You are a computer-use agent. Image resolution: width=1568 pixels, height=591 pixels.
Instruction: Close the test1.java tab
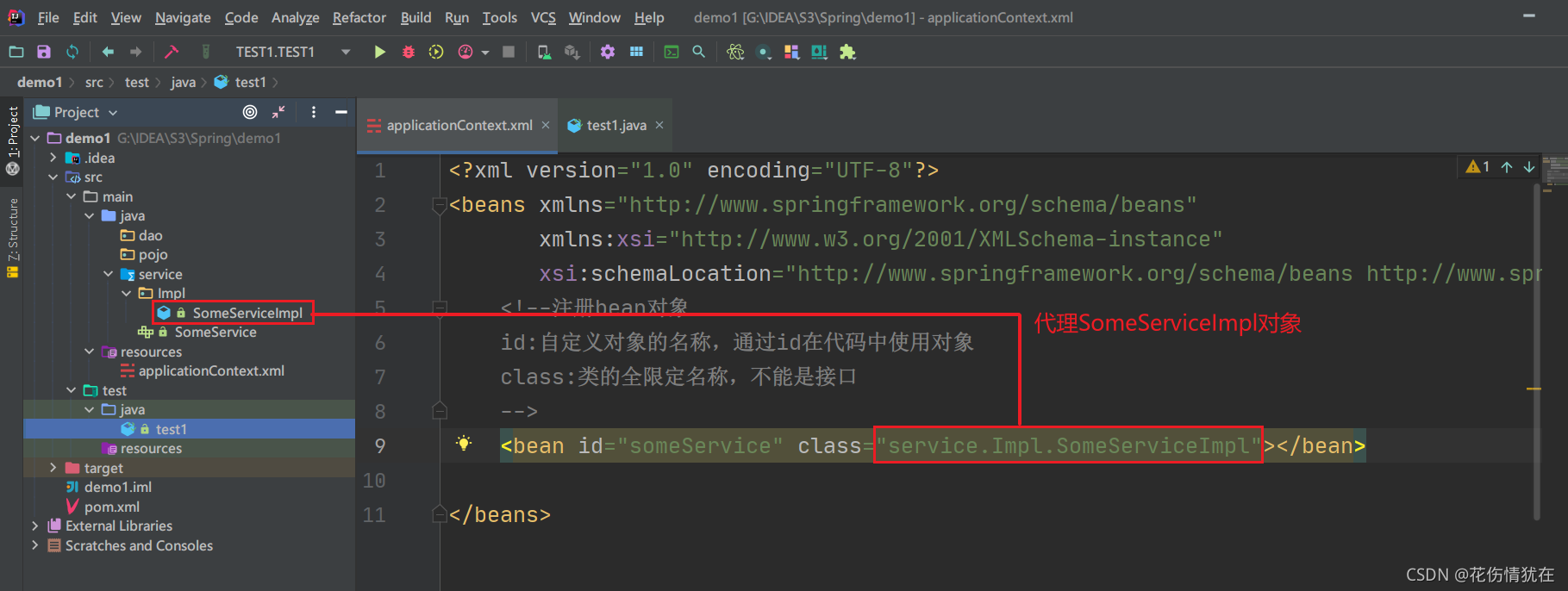(659, 125)
